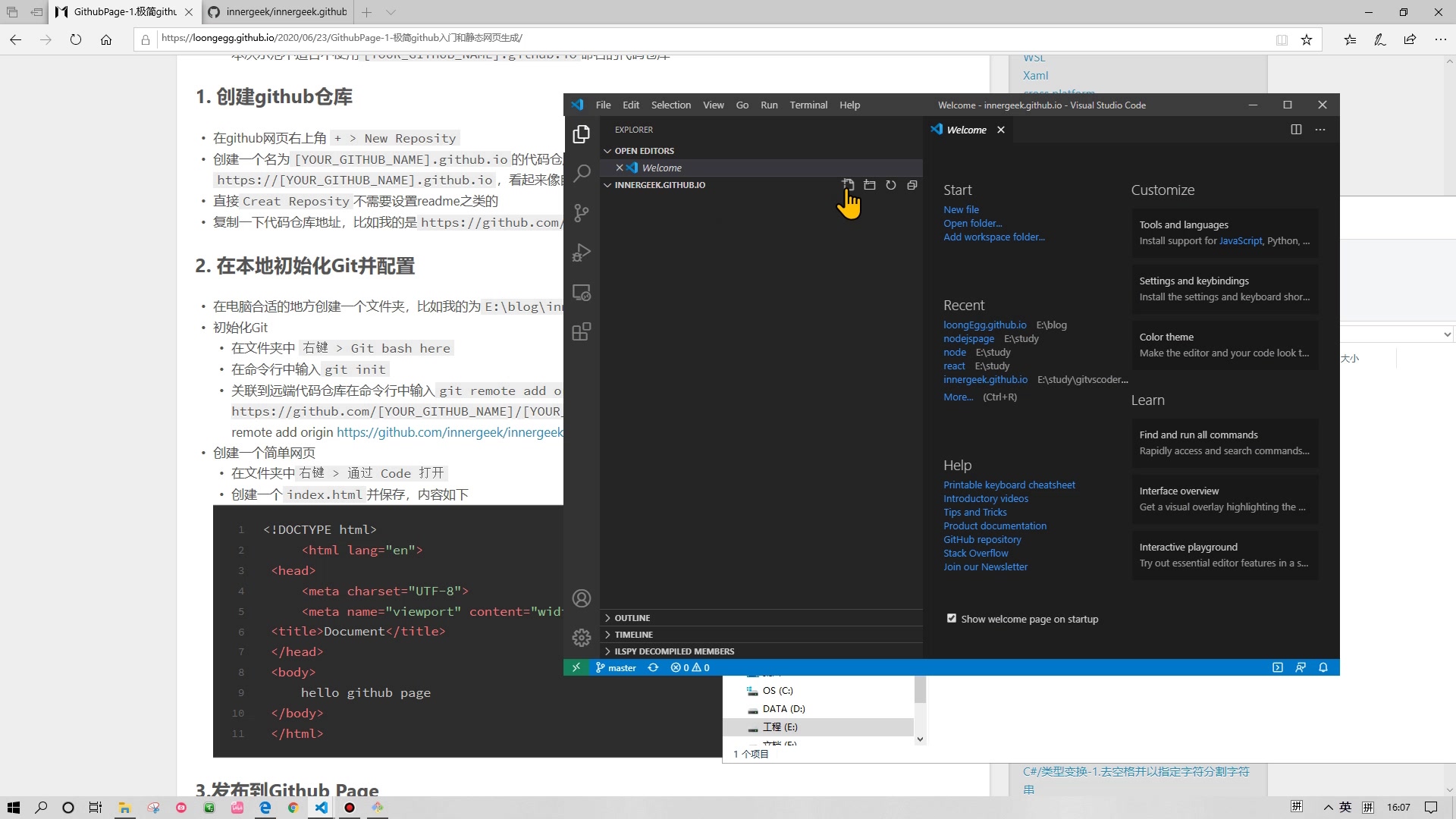Image resolution: width=1456 pixels, height=819 pixels.
Task: Expand ILSpy Decompiled Members section
Action: (761, 651)
